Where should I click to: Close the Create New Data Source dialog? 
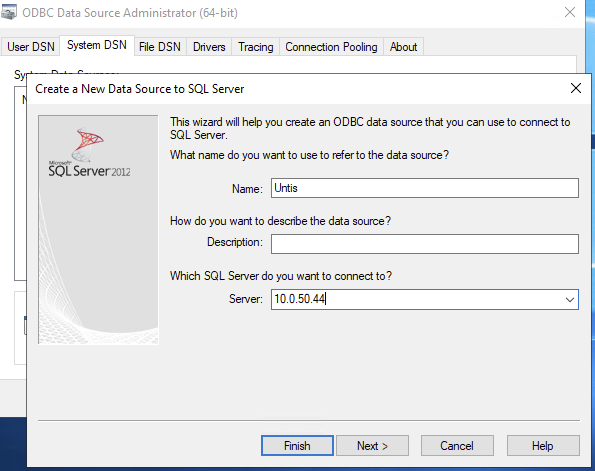point(576,88)
